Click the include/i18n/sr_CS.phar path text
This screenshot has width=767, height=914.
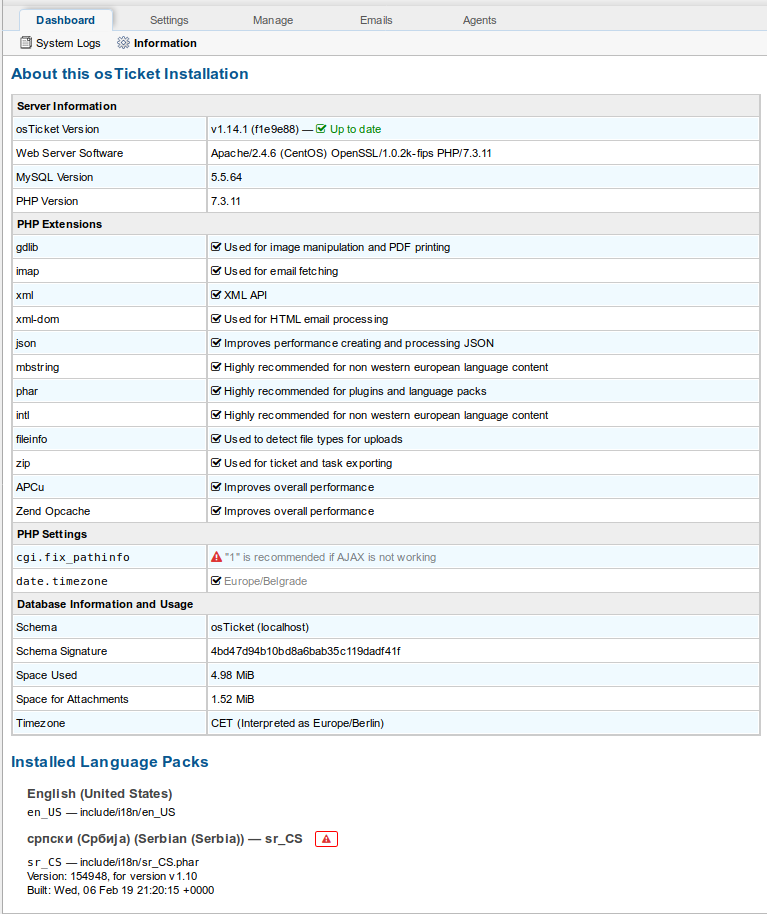tap(139, 862)
